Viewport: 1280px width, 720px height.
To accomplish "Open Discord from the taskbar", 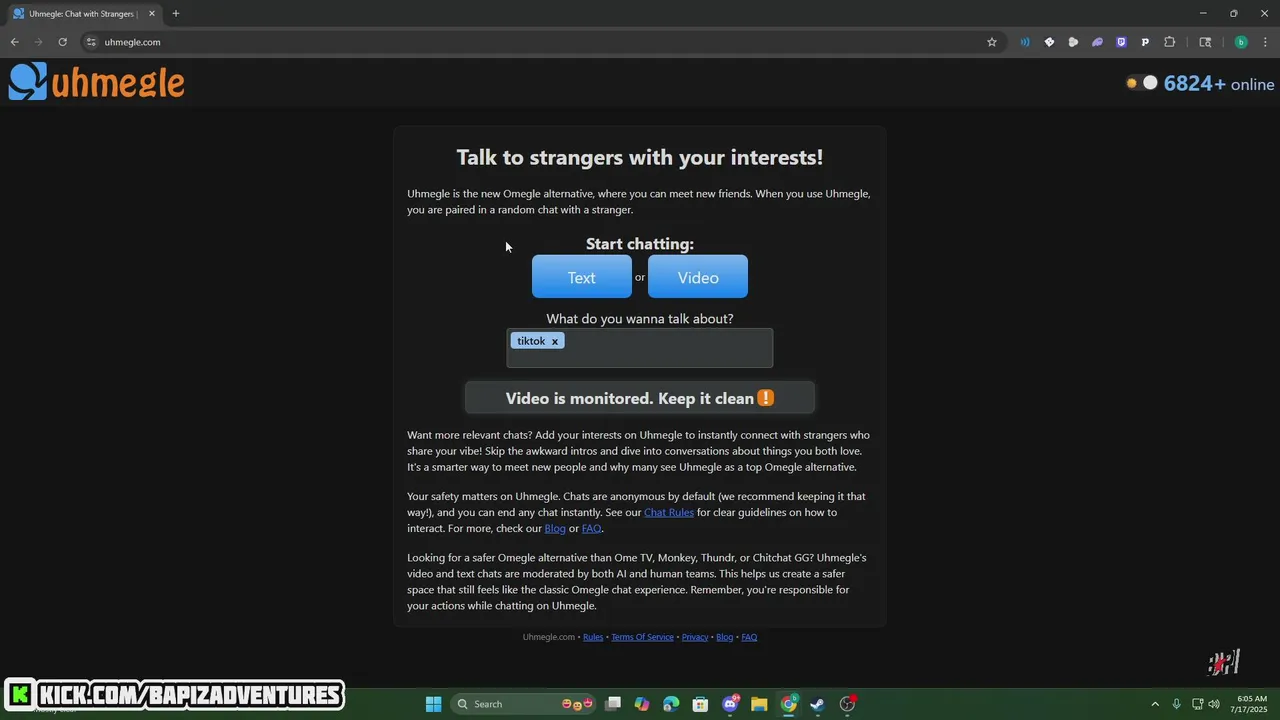I will click(730, 704).
